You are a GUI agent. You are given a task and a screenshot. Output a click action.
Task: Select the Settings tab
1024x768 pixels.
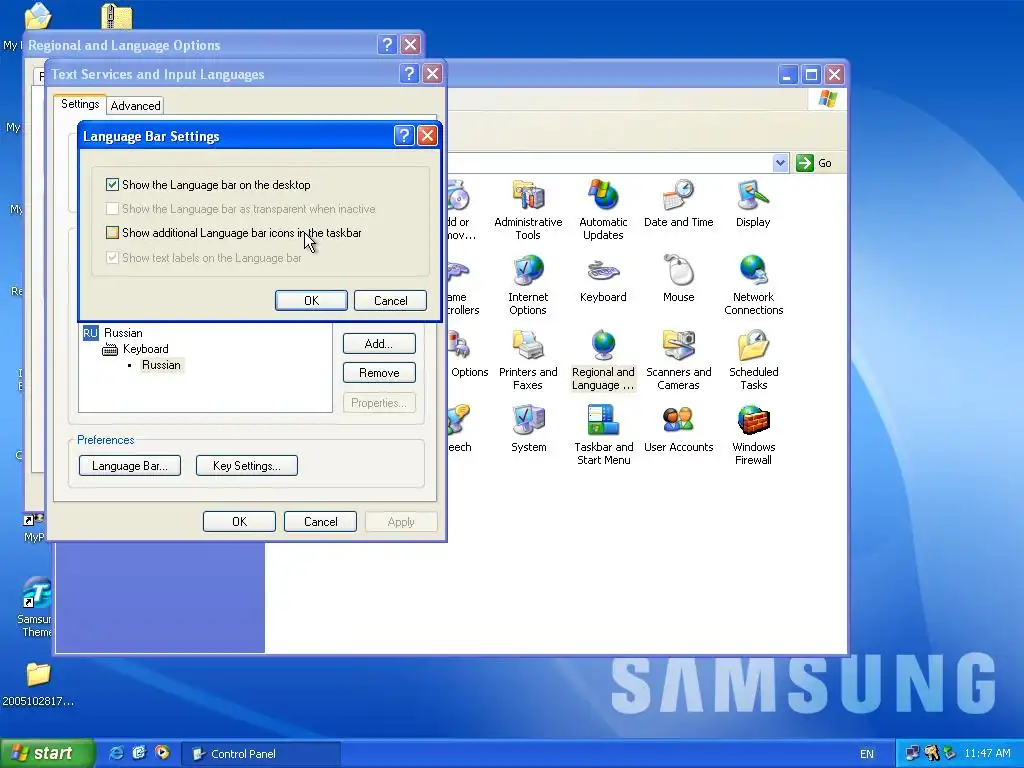[x=80, y=104]
